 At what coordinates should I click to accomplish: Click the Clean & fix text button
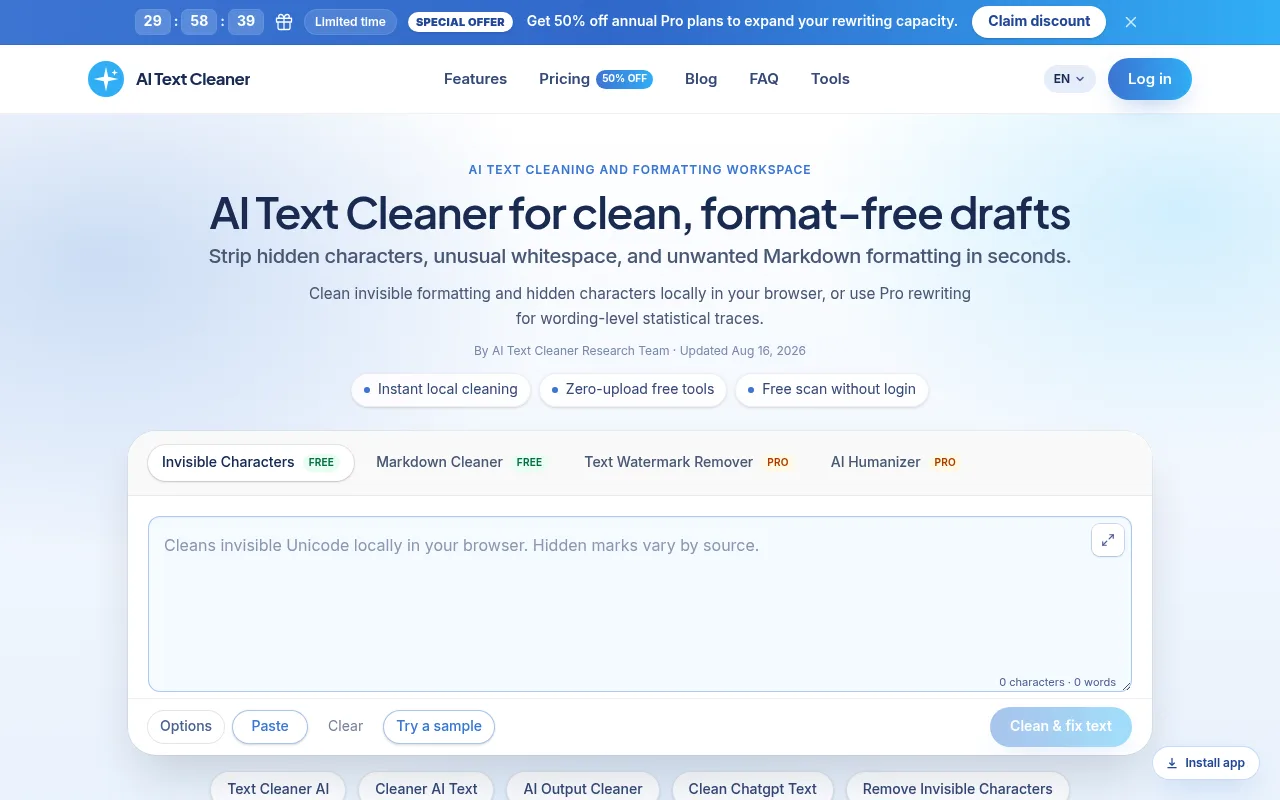(x=1061, y=727)
